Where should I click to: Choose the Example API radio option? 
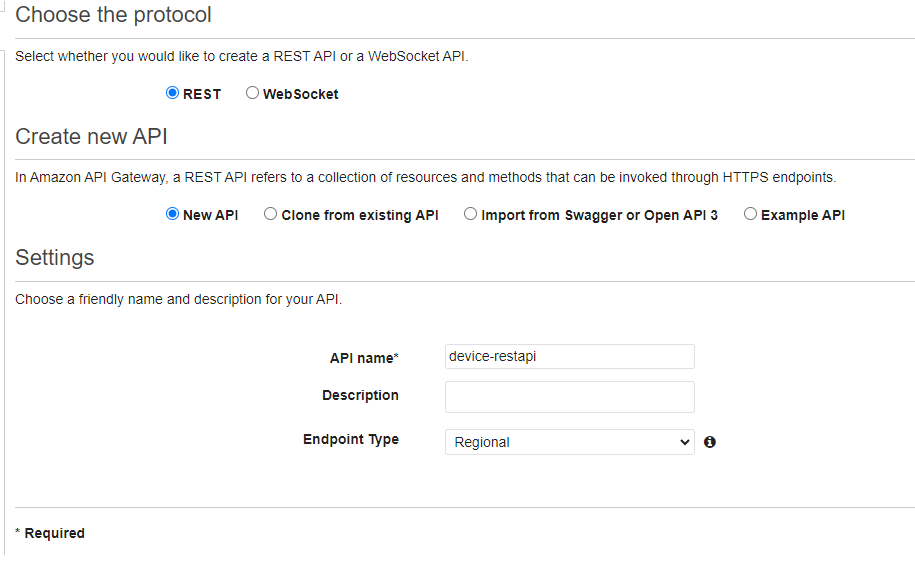coord(750,214)
